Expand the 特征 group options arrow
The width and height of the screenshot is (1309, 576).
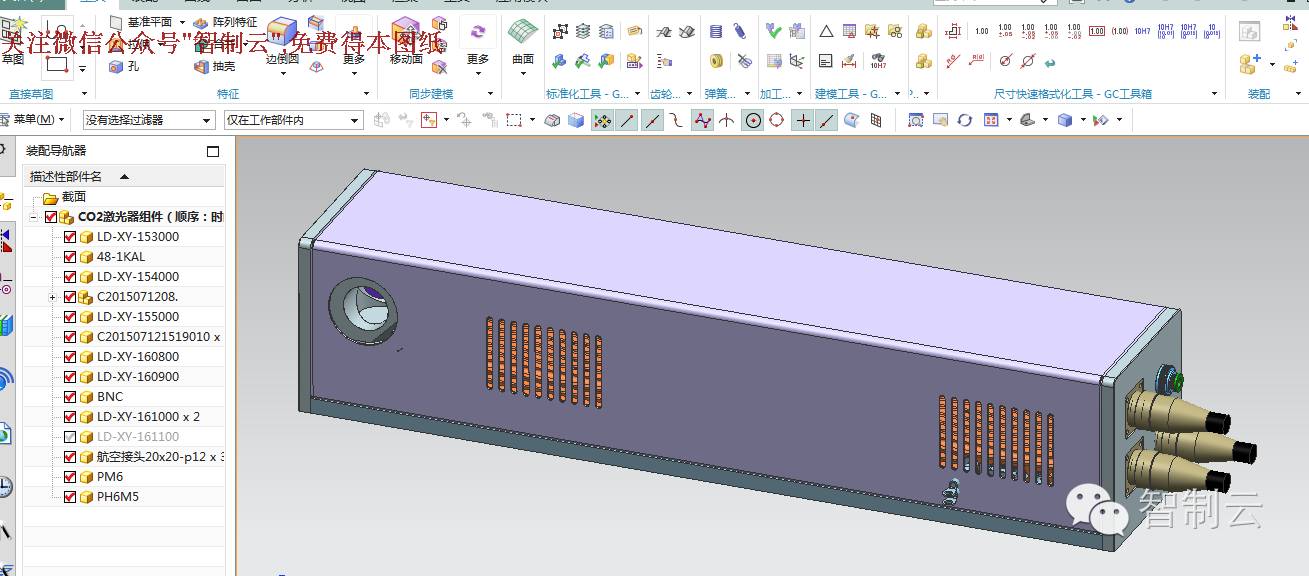tap(366, 94)
